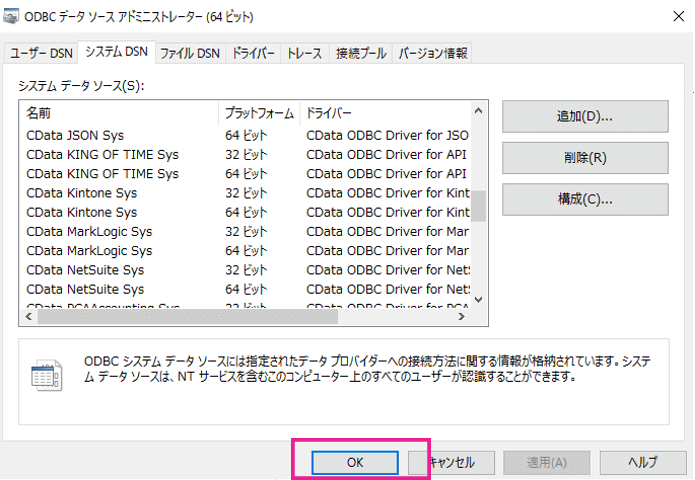Switch to the ユーザー DSN tab

(41, 54)
